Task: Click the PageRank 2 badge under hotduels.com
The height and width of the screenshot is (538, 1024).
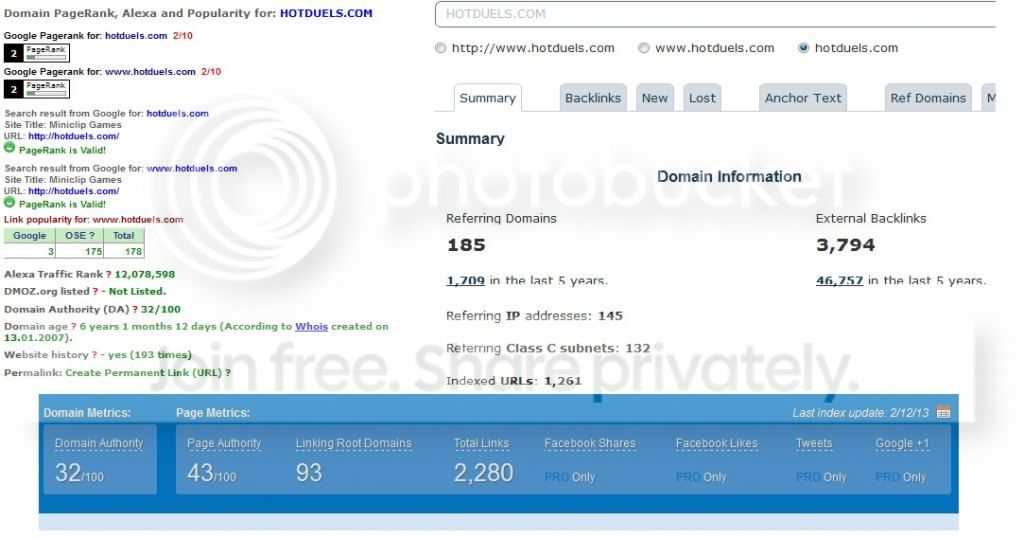Action: [x=37, y=53]
